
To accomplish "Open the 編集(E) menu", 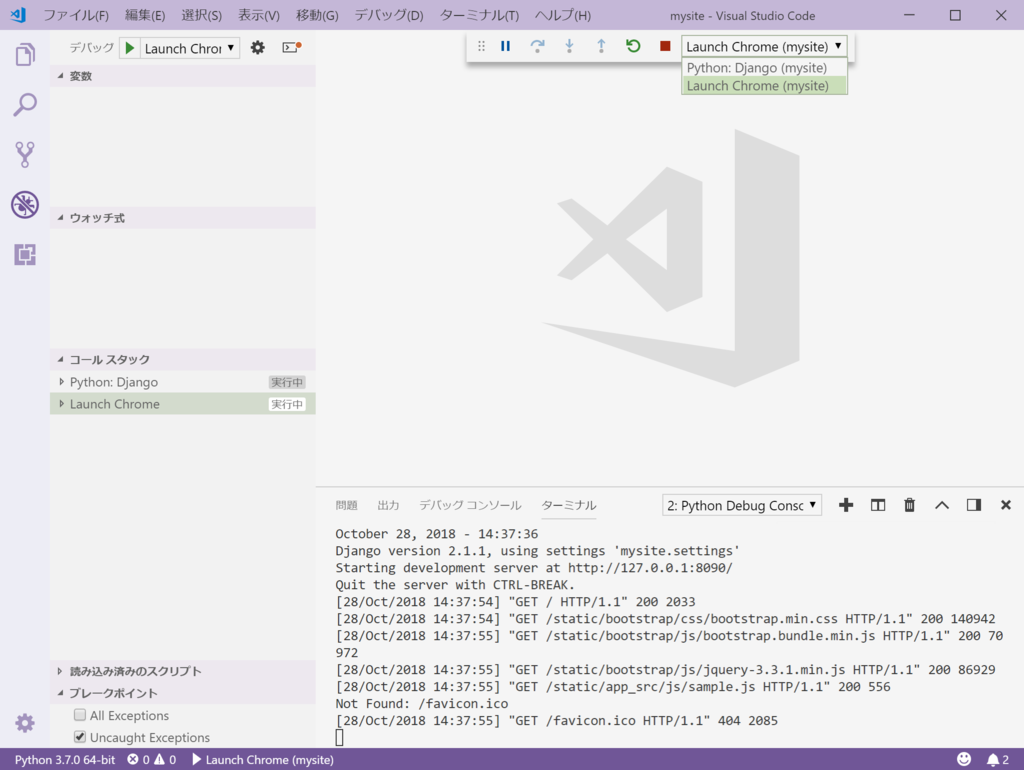I will click(x=145, y=15).
